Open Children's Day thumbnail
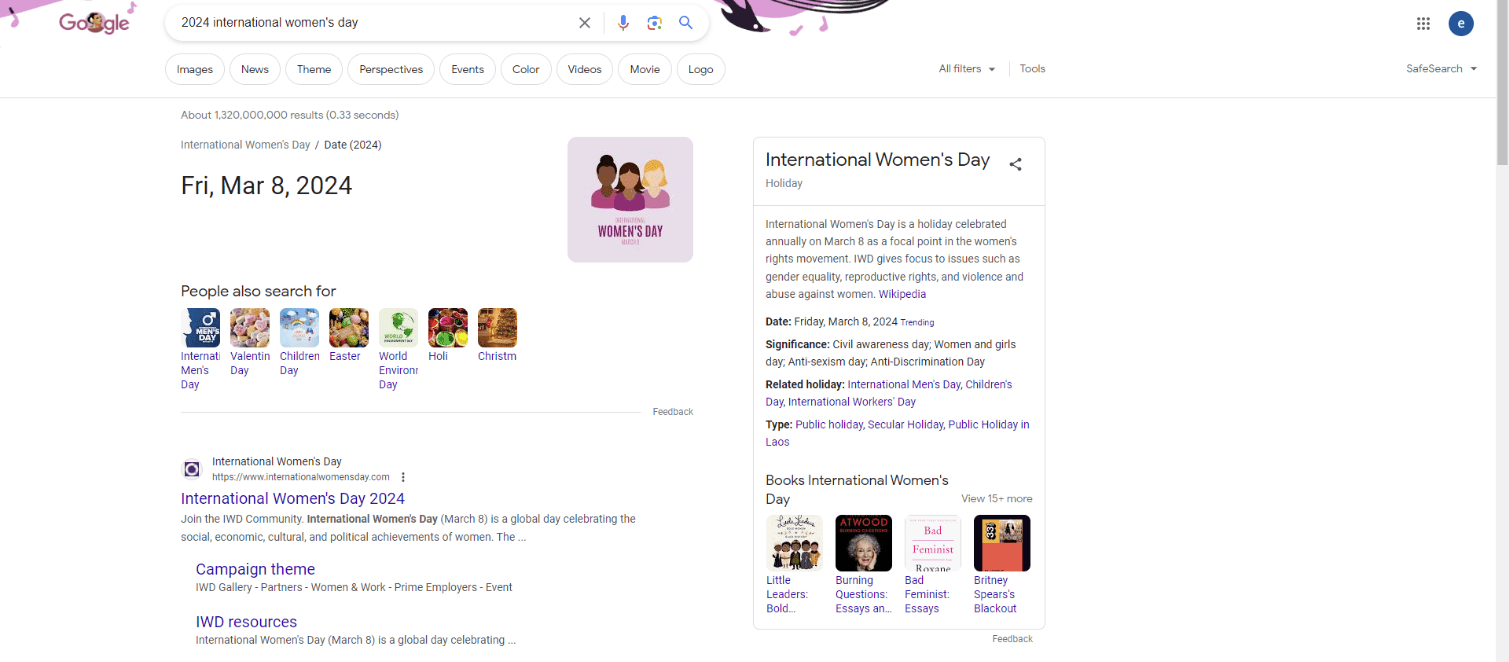 [x=299, y=328]
